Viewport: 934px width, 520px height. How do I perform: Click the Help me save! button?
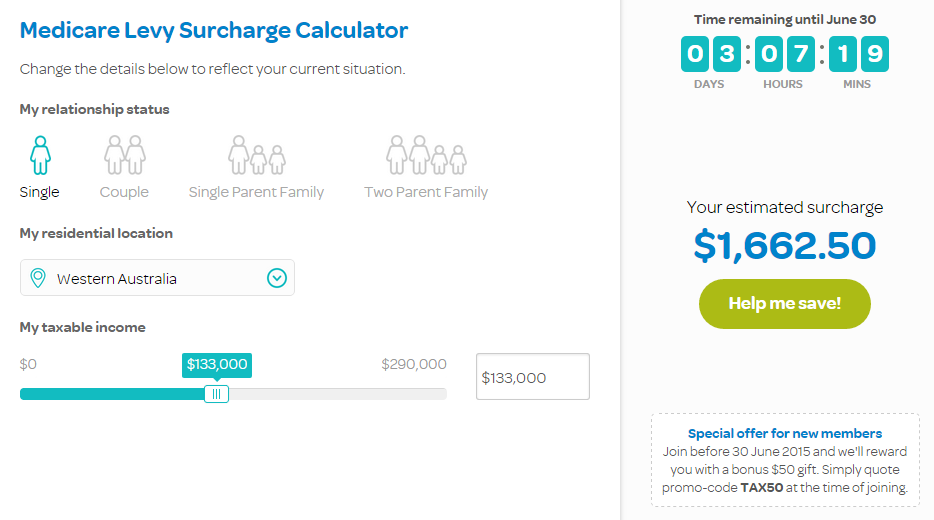coord(784,304)
